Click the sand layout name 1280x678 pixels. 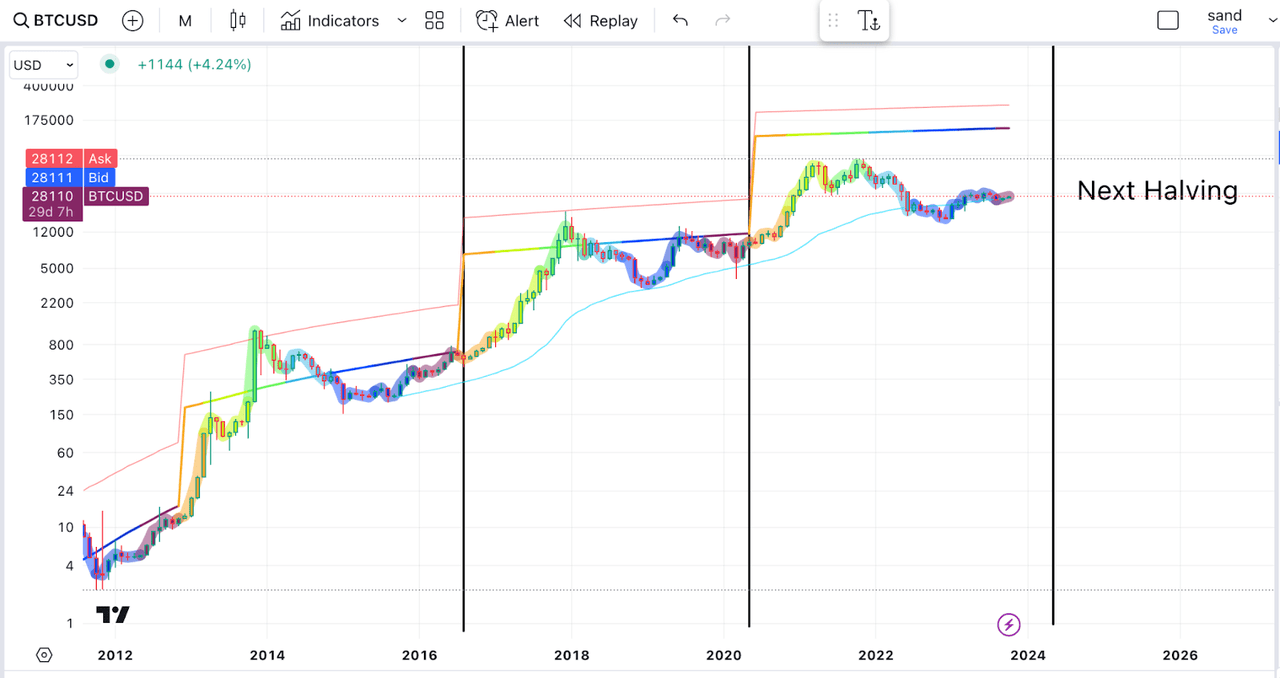coord(1224,15)
